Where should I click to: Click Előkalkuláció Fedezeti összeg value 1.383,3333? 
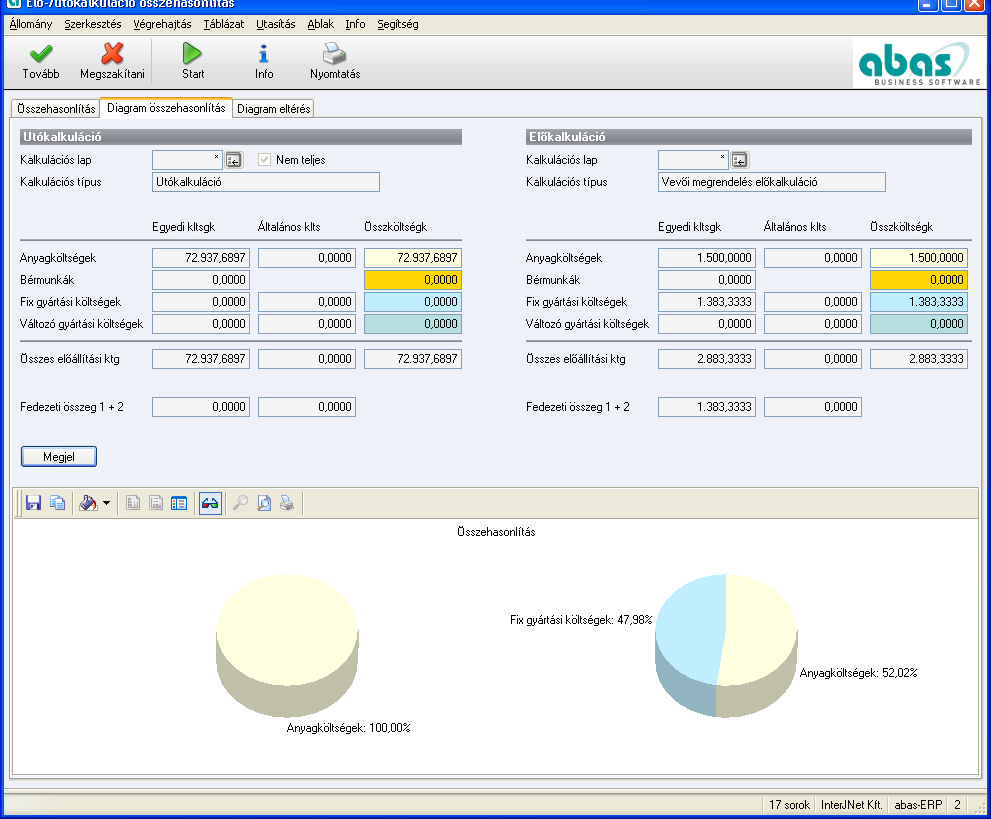pos(707,407)
